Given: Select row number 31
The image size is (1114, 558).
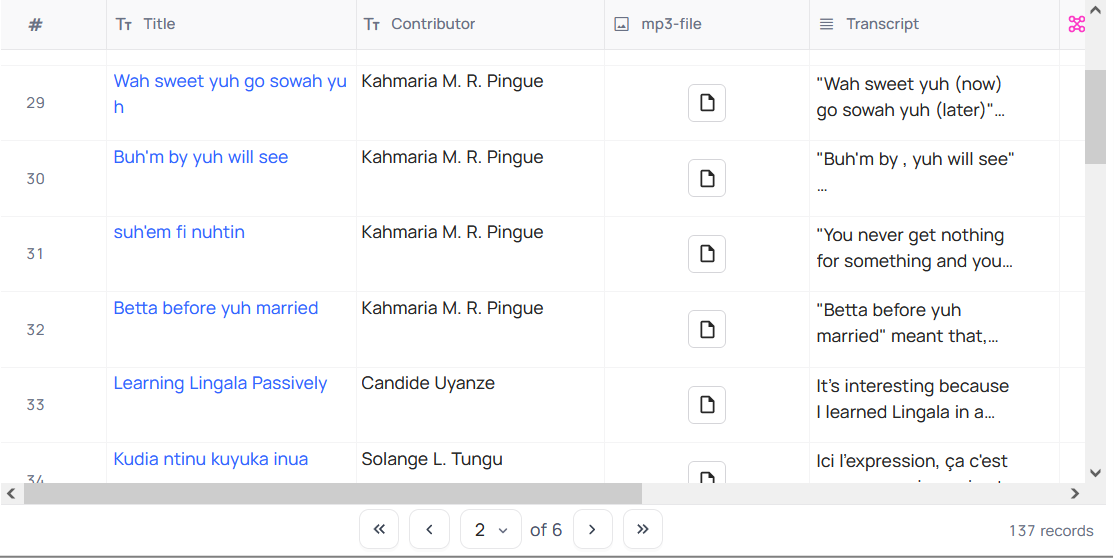Looking at the screenshot, I should click(36, 254).
